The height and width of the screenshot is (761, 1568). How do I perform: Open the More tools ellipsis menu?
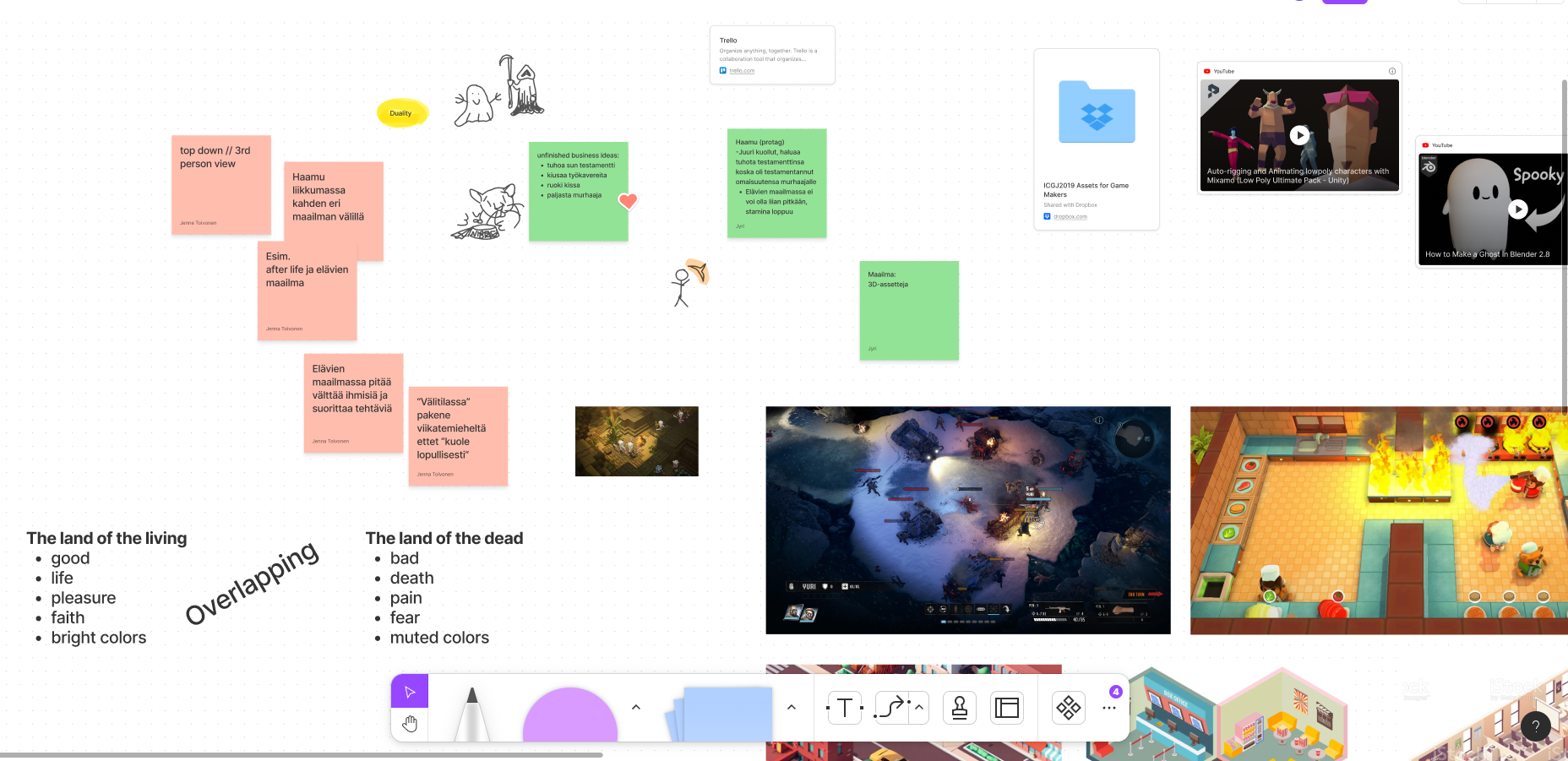[x=1109, y=708]
